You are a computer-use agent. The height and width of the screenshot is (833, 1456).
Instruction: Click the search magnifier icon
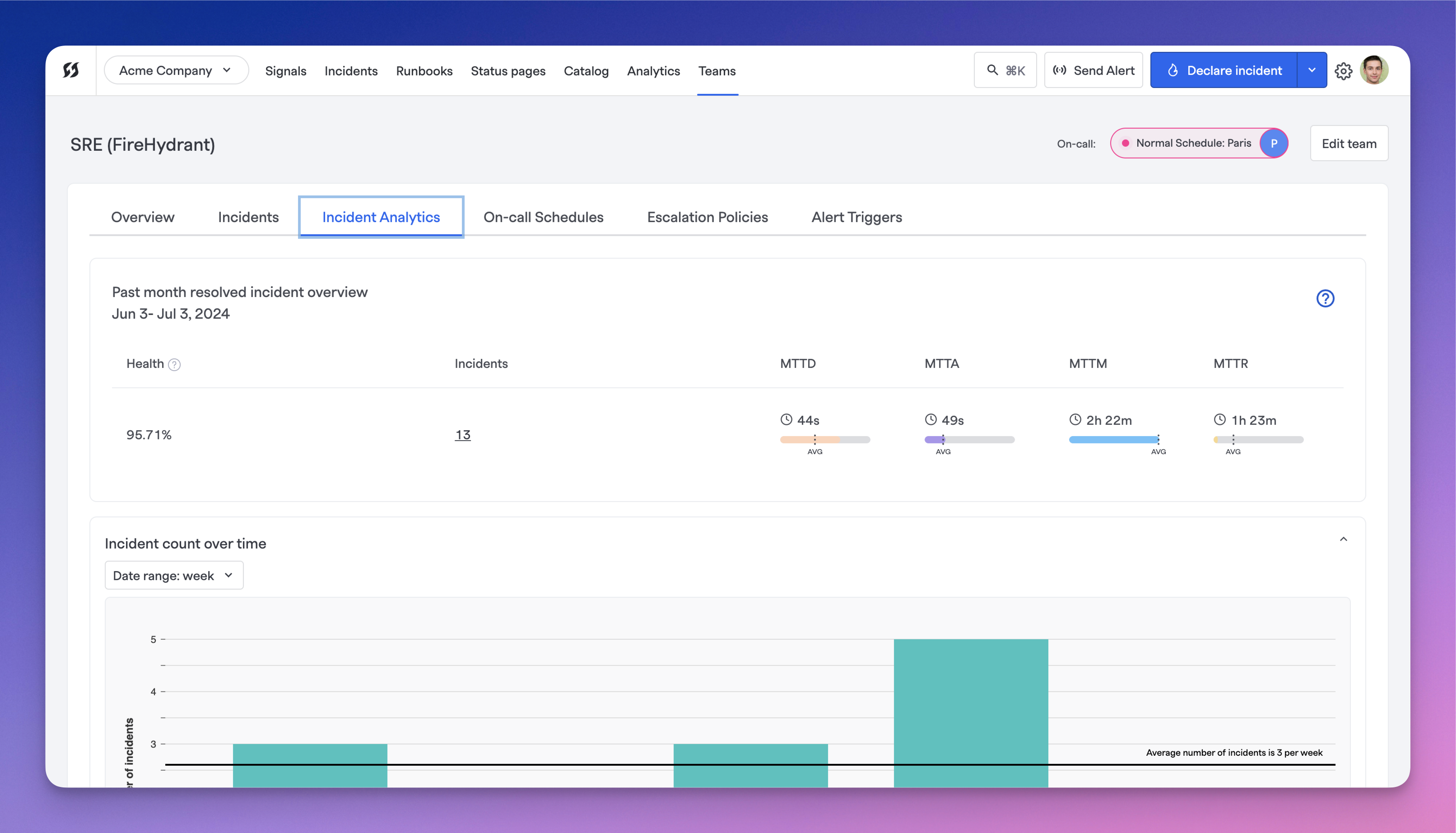point(992,70)
